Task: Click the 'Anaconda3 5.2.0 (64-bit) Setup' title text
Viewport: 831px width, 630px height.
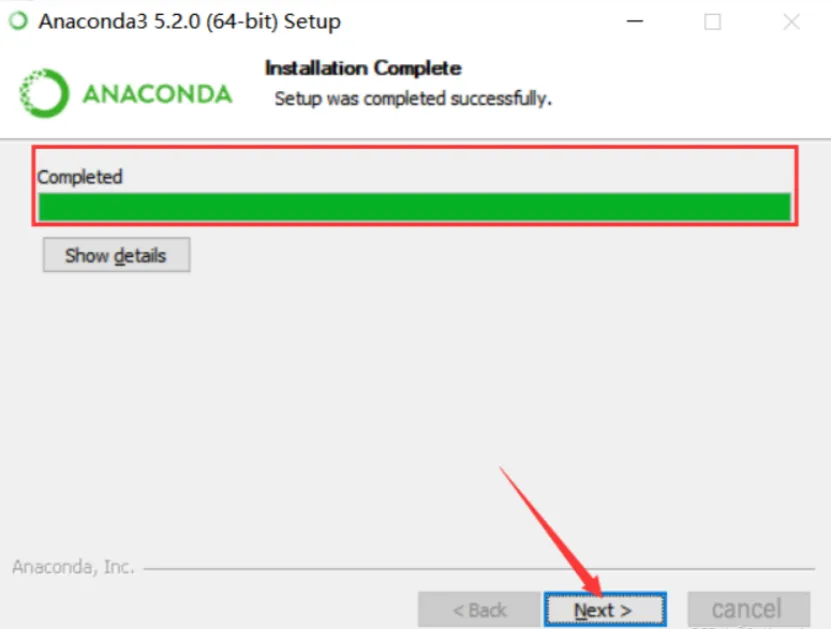Action: pos(190,22)
